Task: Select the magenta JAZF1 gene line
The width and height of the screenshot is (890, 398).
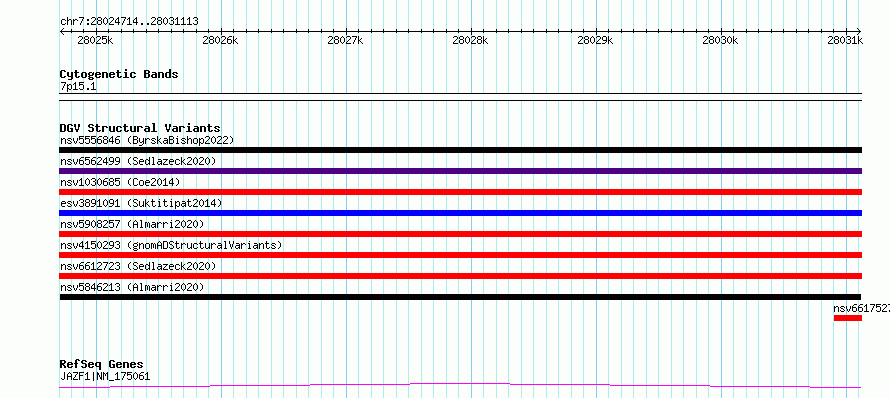Action: (460, 386)
